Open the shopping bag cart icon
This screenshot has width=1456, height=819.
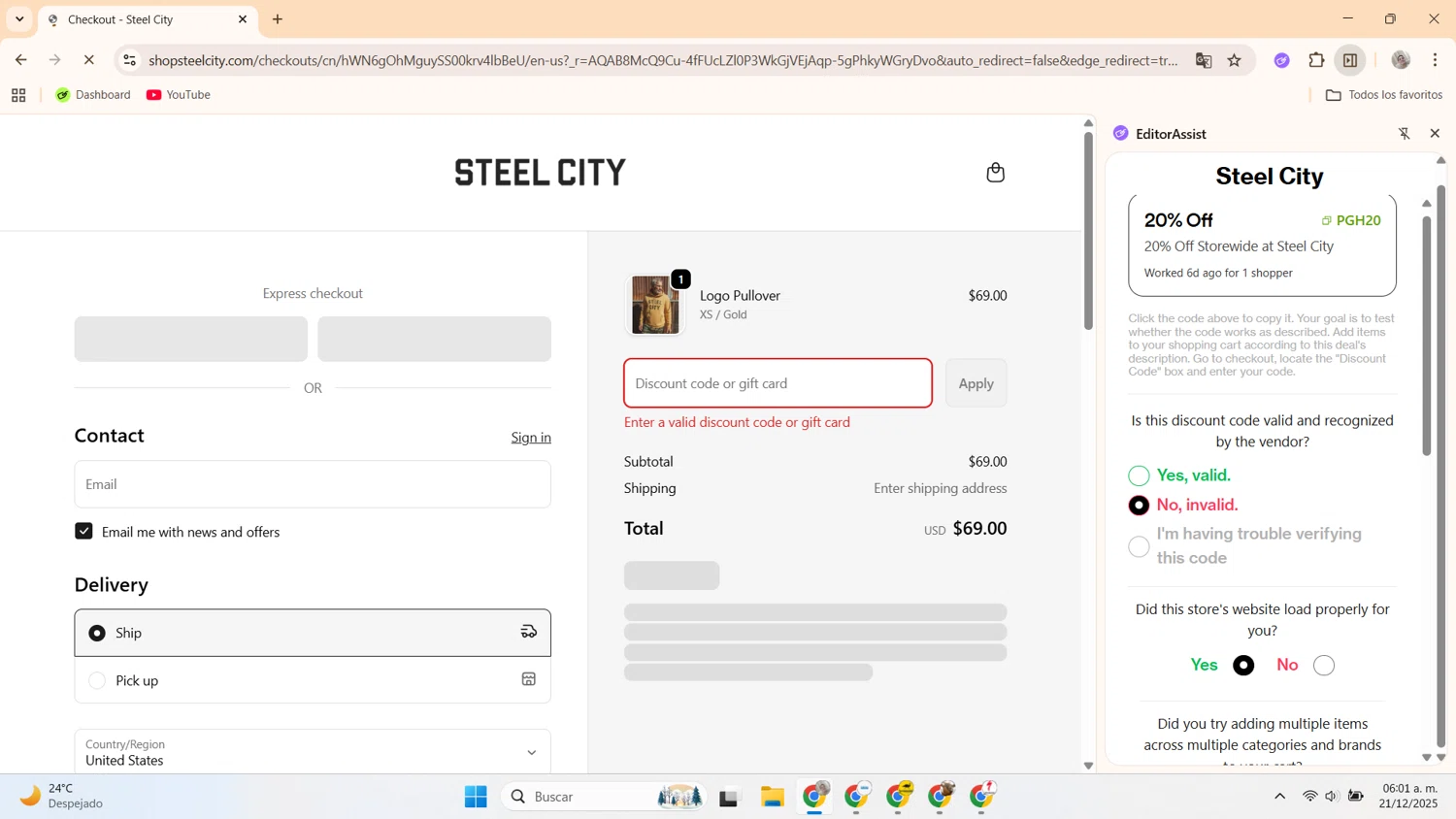pyautogui.click(x=995, y=173)
